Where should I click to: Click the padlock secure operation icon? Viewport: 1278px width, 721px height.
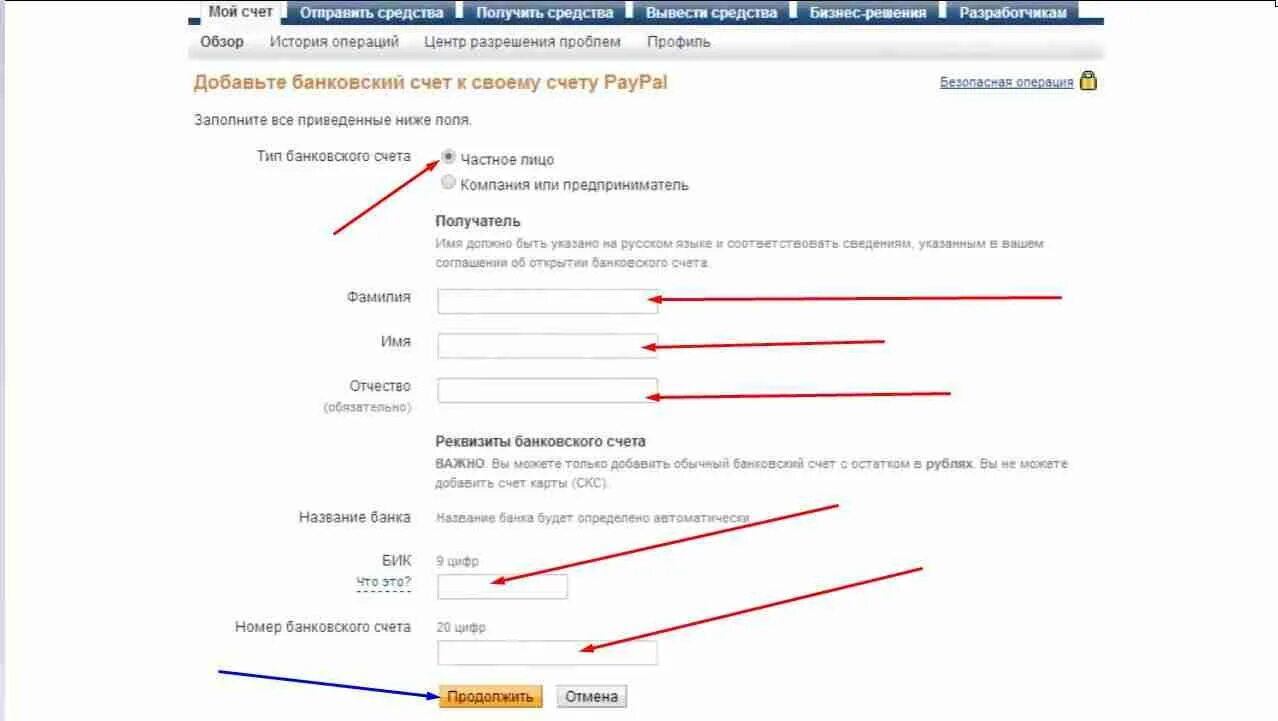click(1088, 81)
